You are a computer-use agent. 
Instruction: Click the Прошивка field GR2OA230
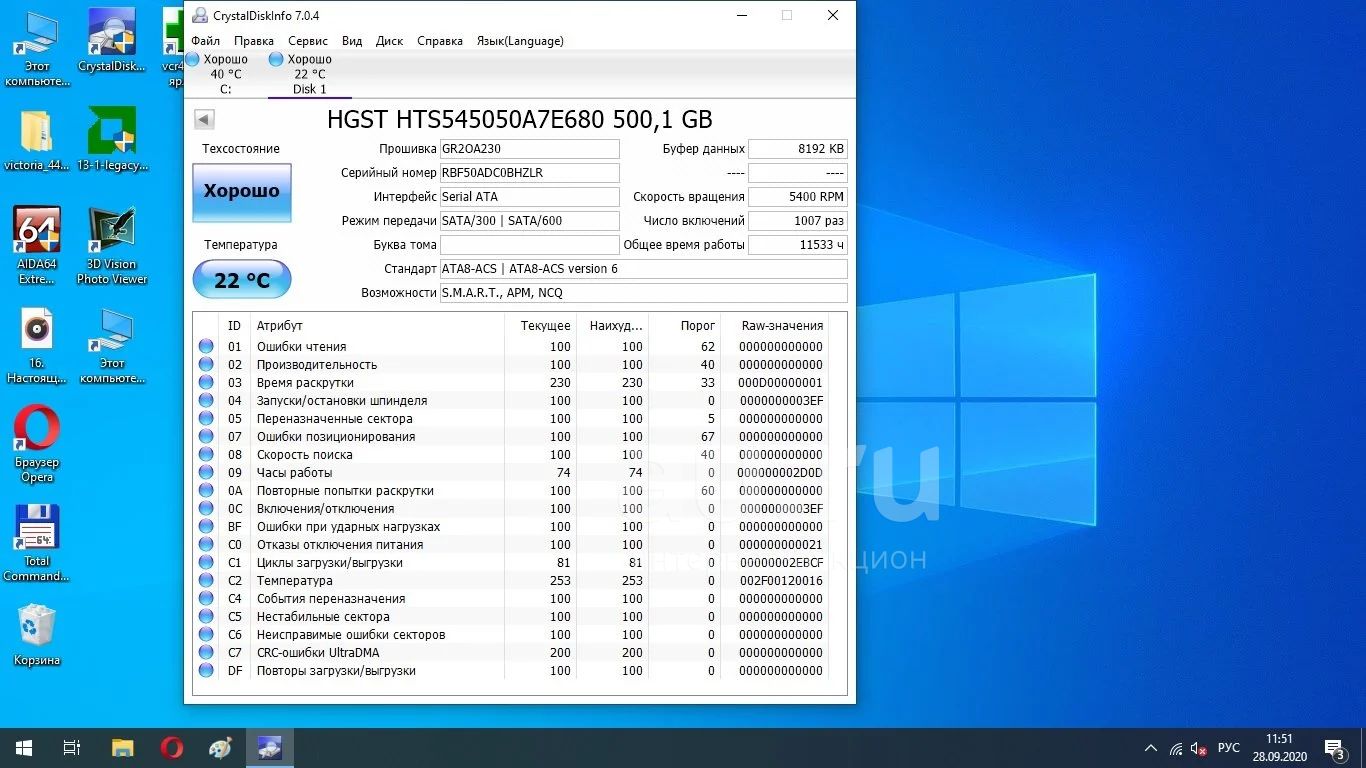[530, 149]
